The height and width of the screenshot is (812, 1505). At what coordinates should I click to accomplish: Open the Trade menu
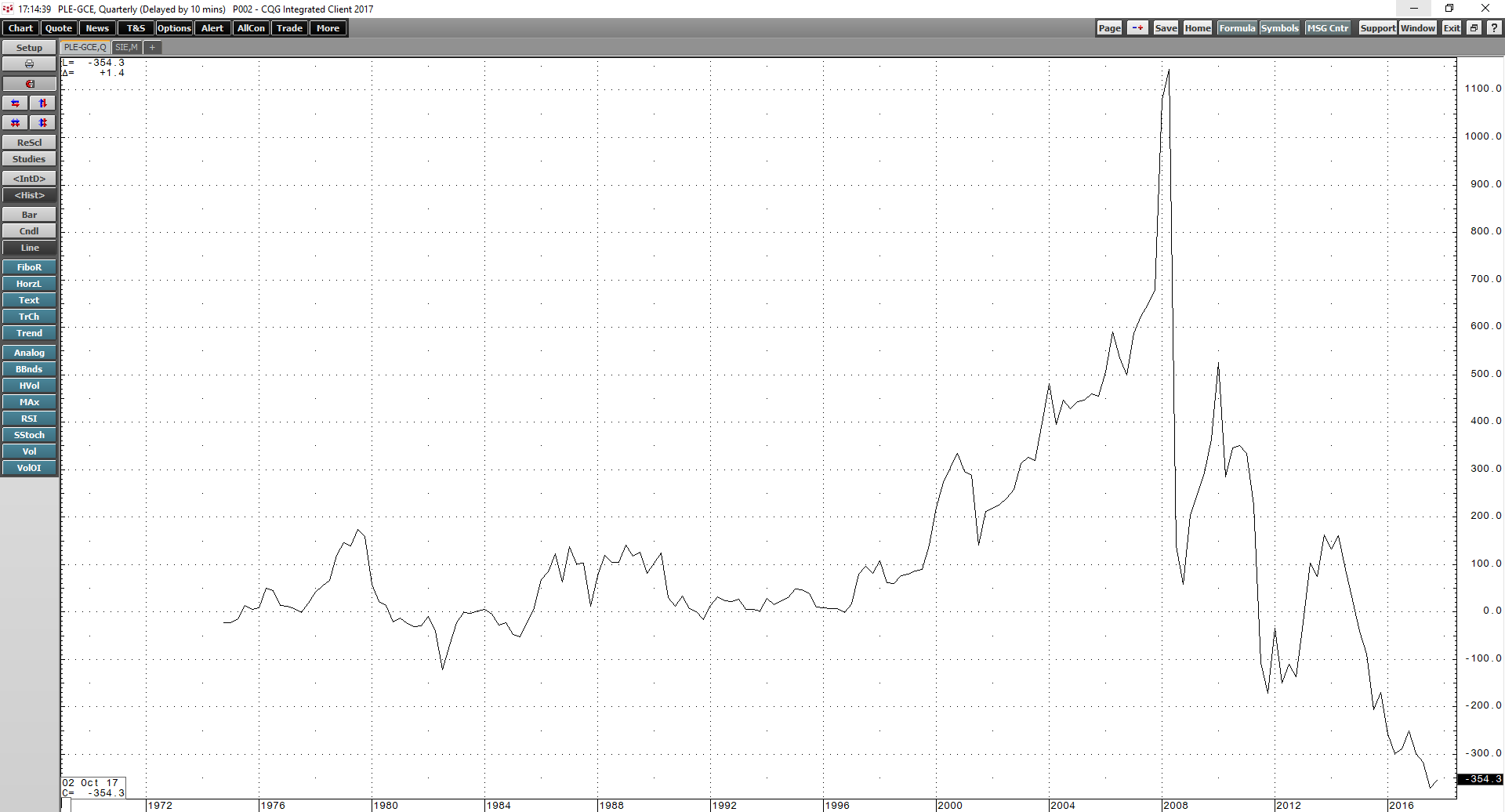pos(289,28)
